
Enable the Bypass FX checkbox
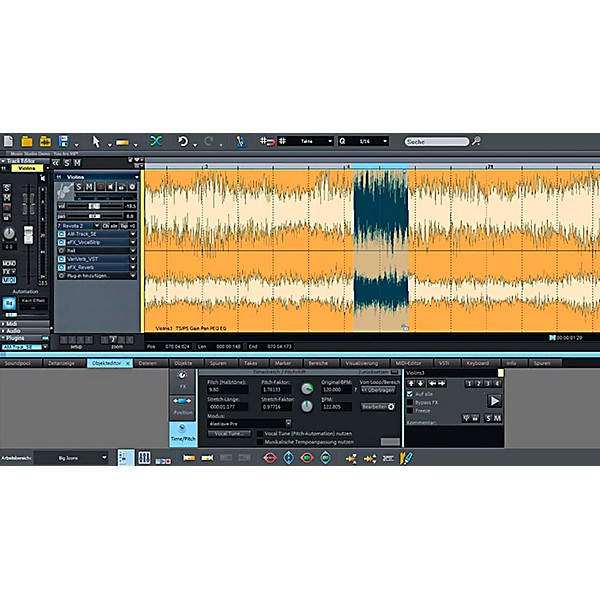410,402
